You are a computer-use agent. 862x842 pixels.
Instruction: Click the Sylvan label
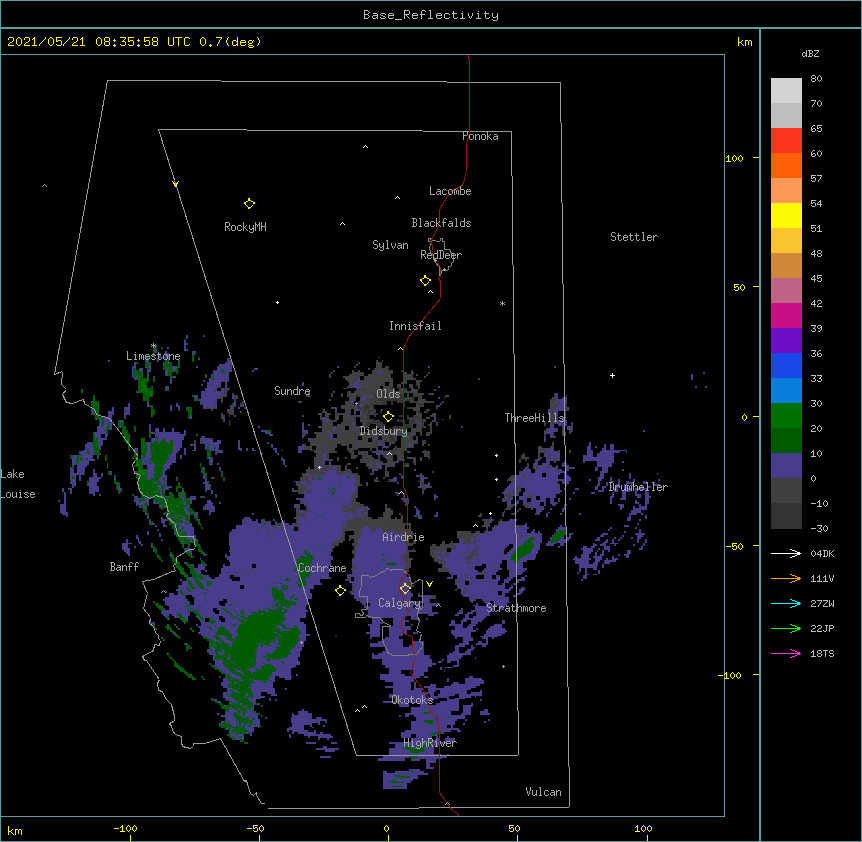tap(390, 245)
